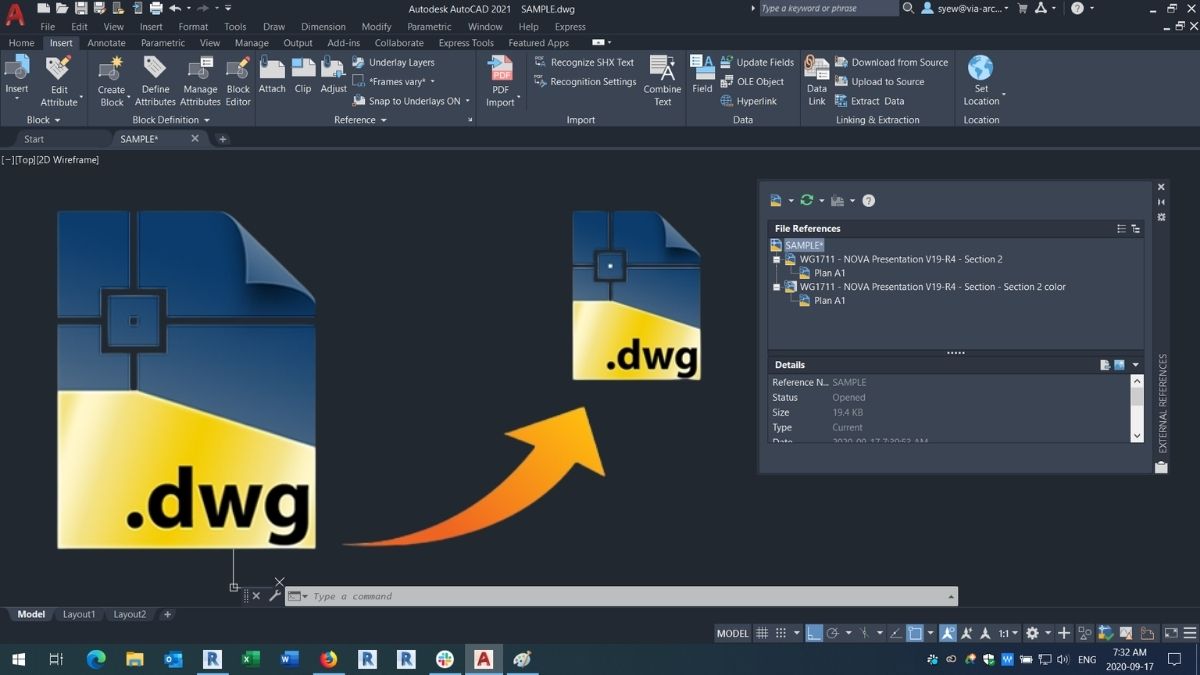Image resolution: width=1200 pixels, height=675 pixels.
Task: Insert a Field
Action: click(702, 75)
